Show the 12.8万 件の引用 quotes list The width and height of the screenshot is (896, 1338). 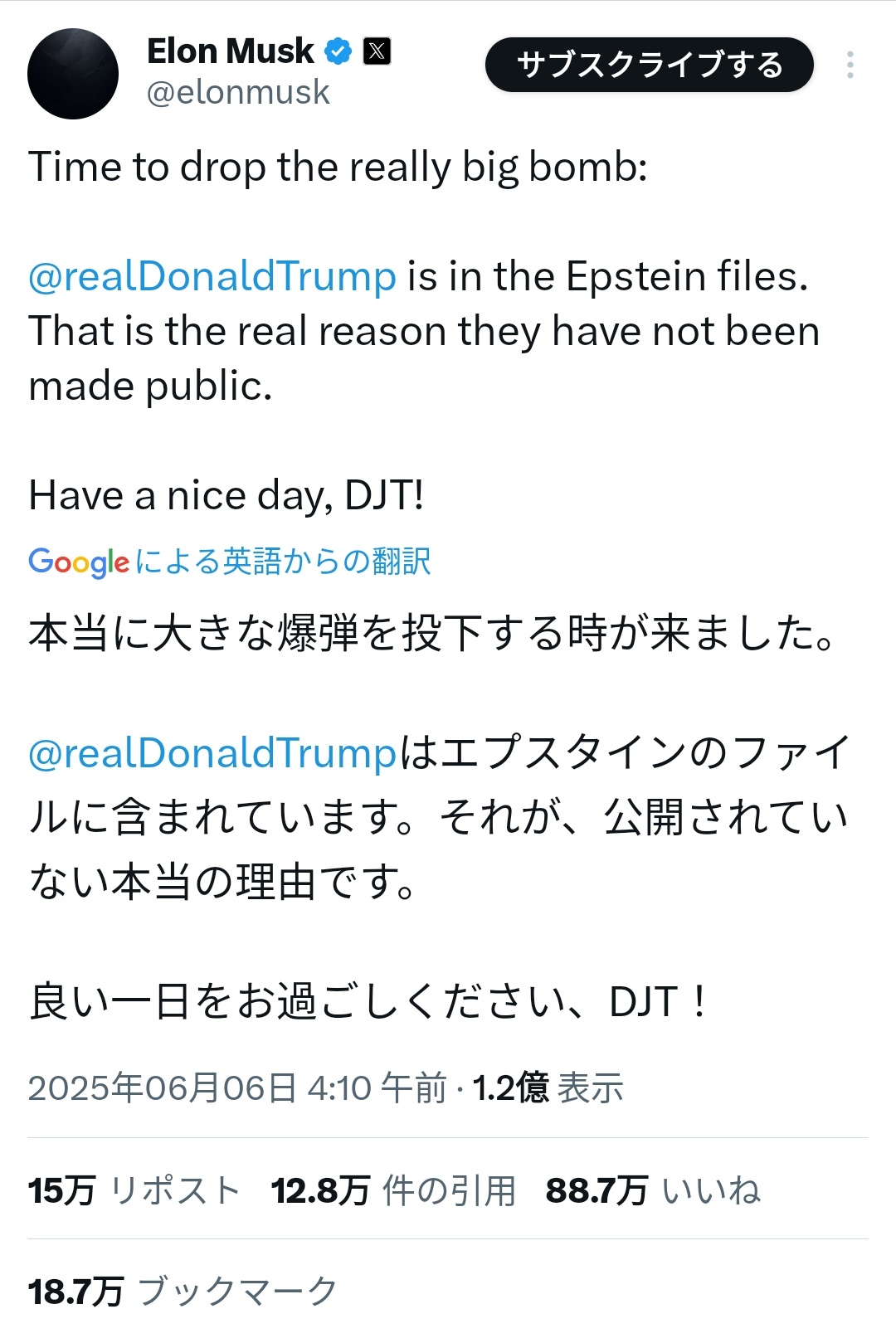[x=393, y=1190]
